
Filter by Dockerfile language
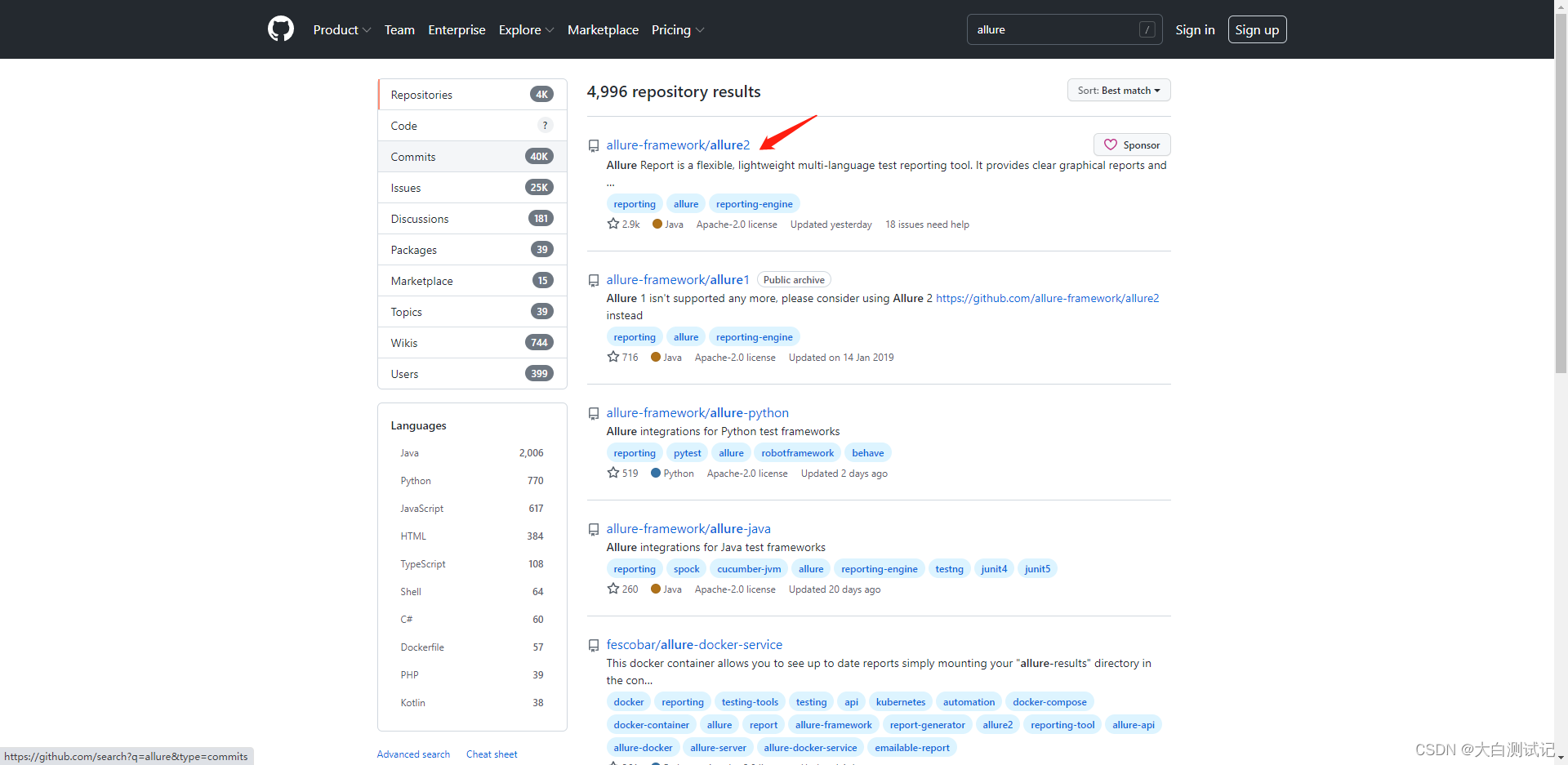(472, 647)
